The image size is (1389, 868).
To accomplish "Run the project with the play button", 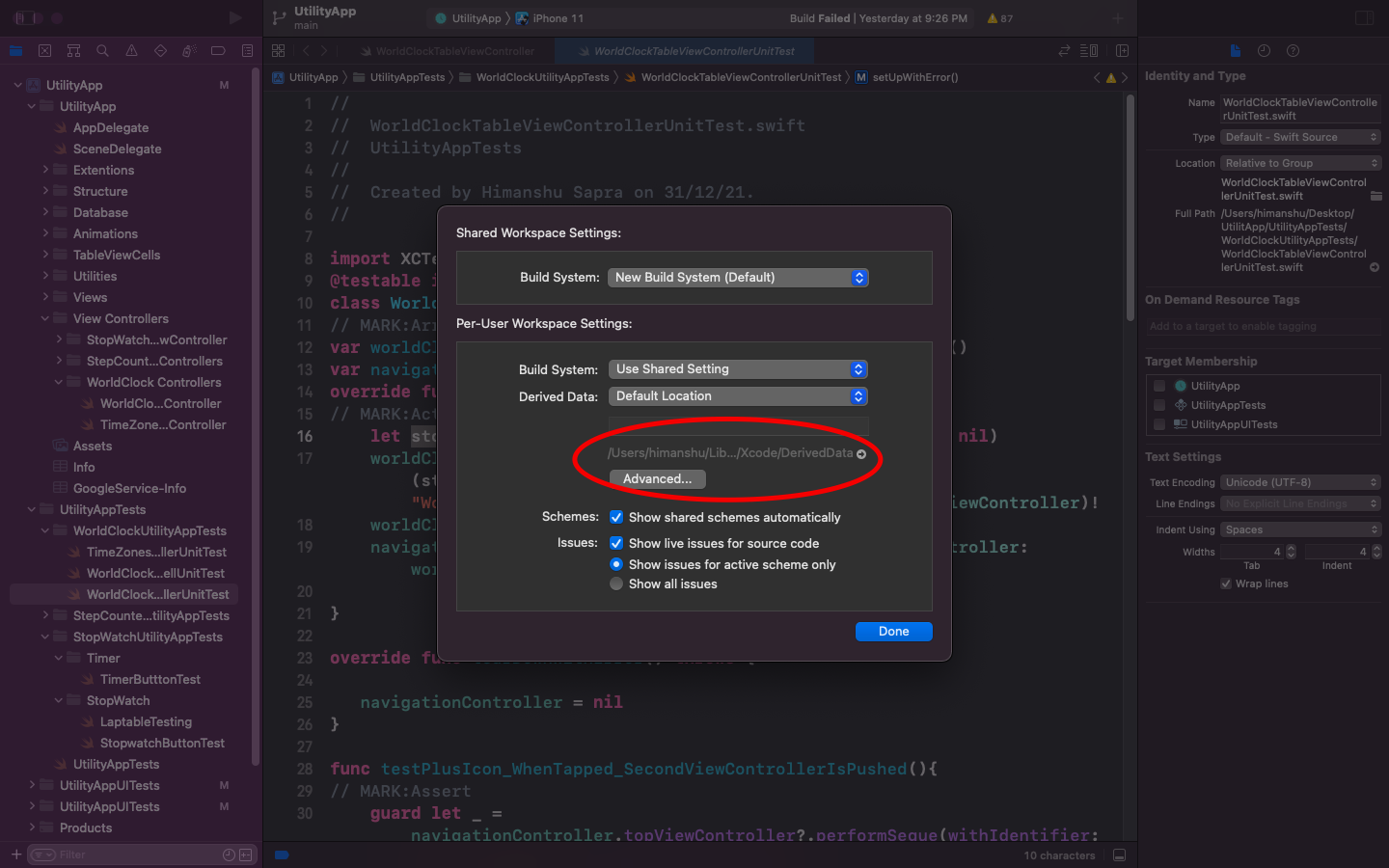I will point(235,17).
